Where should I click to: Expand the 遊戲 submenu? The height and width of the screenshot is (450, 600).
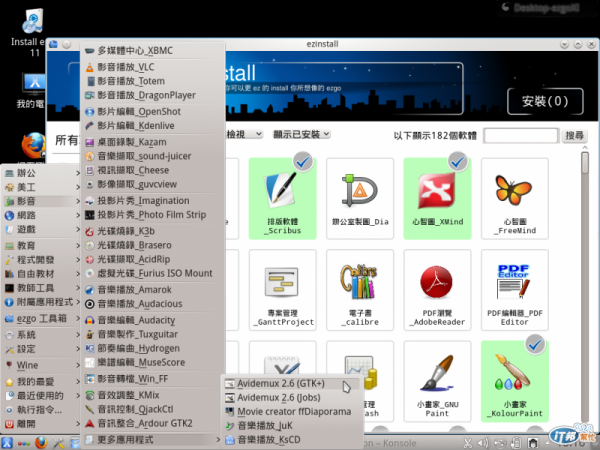(42, 229)
